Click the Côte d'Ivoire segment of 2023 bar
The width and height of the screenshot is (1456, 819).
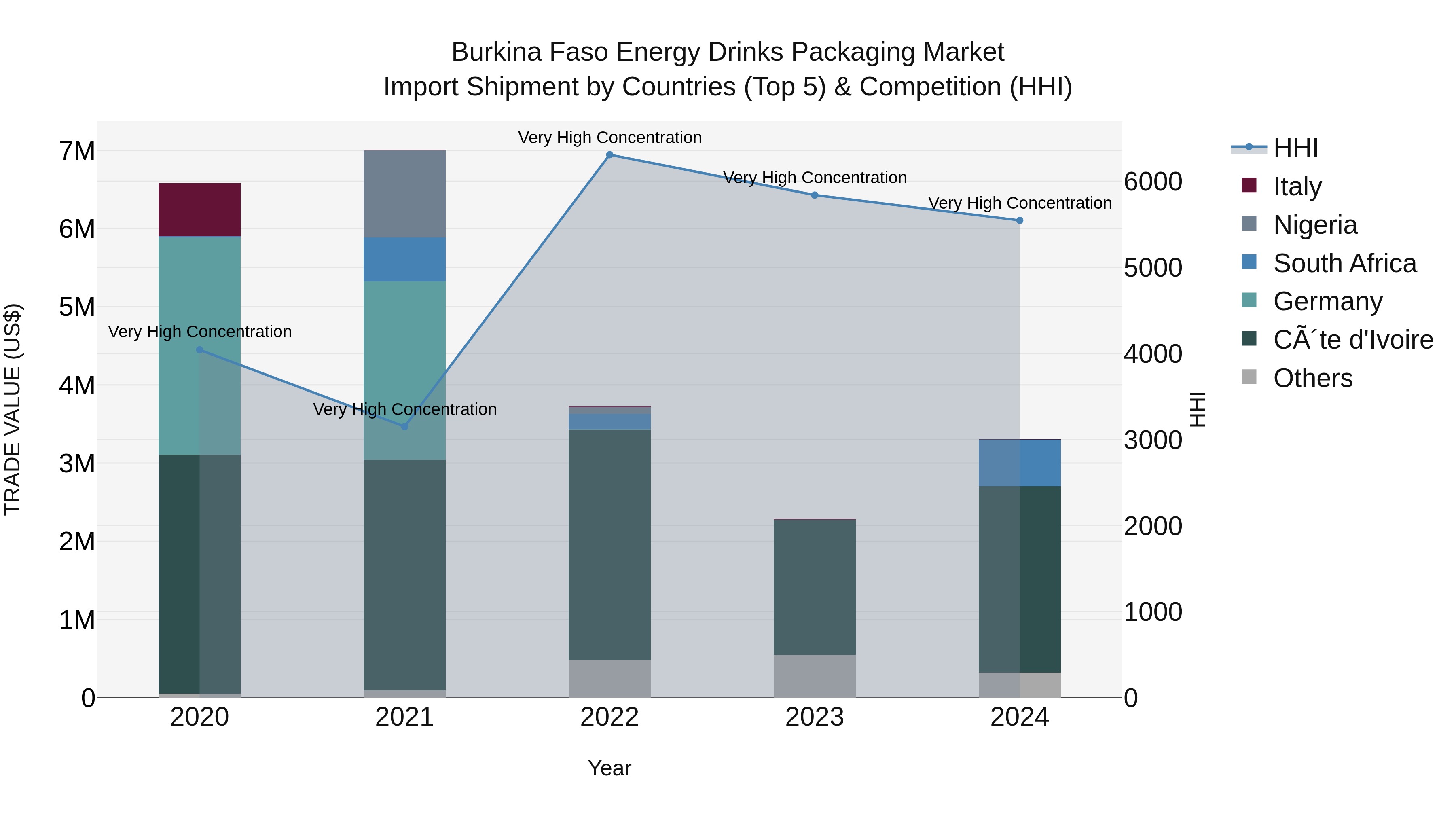click(x=815, y=587)
